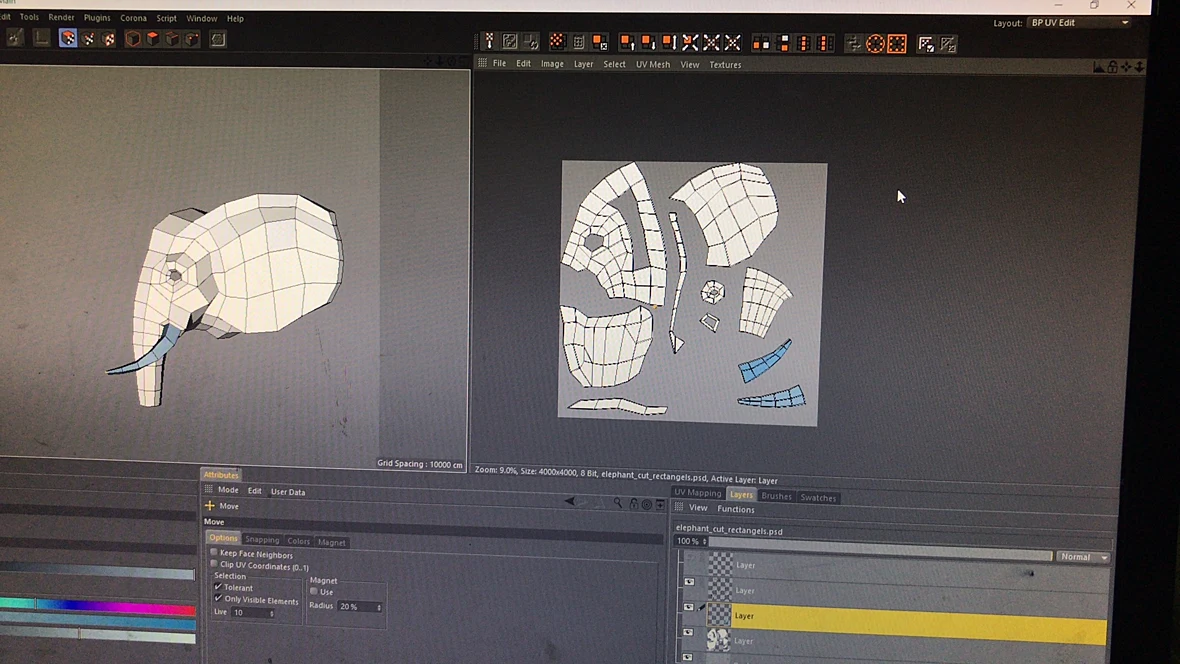
Task: Click the first X-arrows icon with orange square
Action: click(x=690, y=43)
